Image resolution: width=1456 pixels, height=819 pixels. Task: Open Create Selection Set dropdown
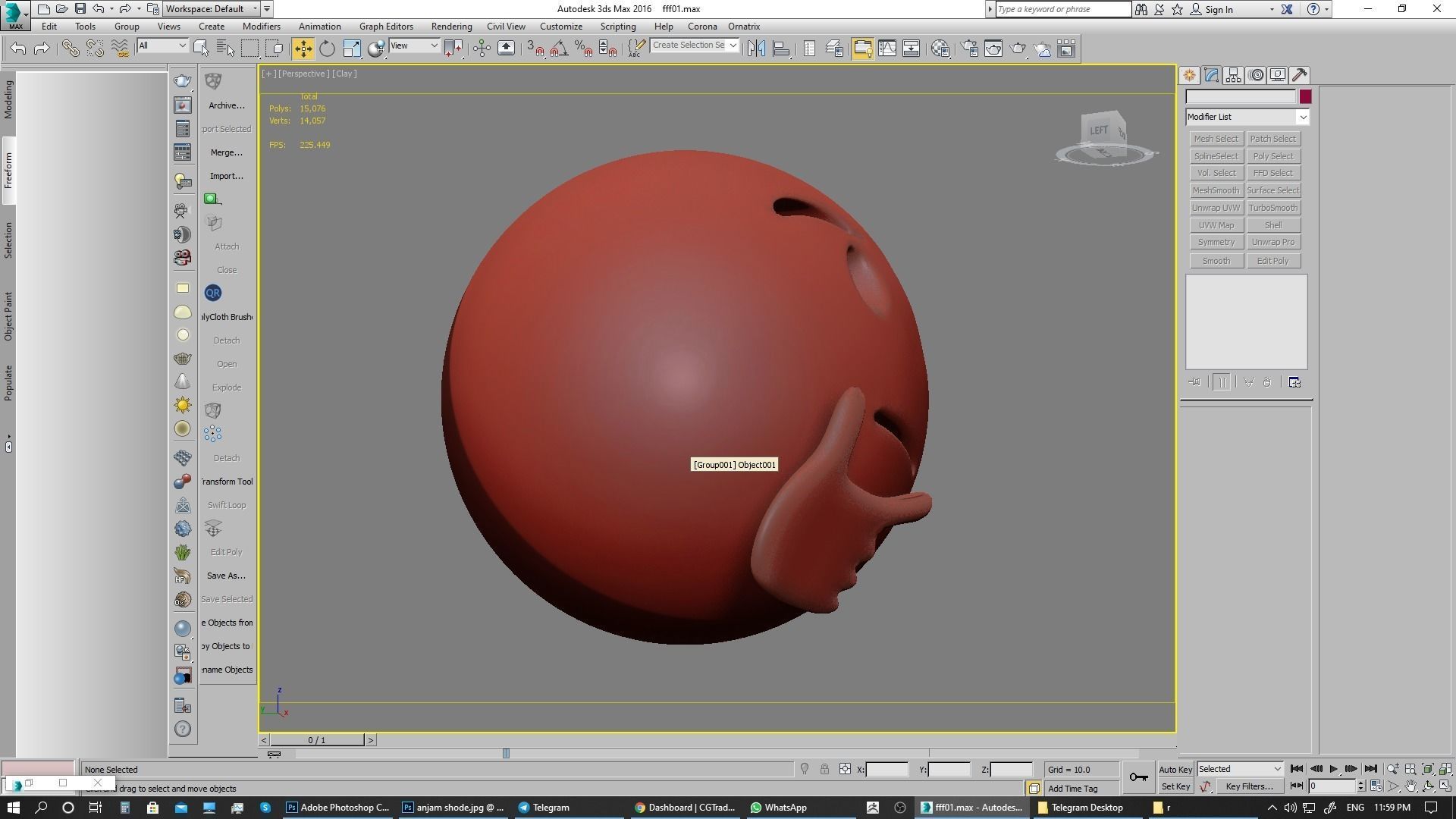pos(695,45)
